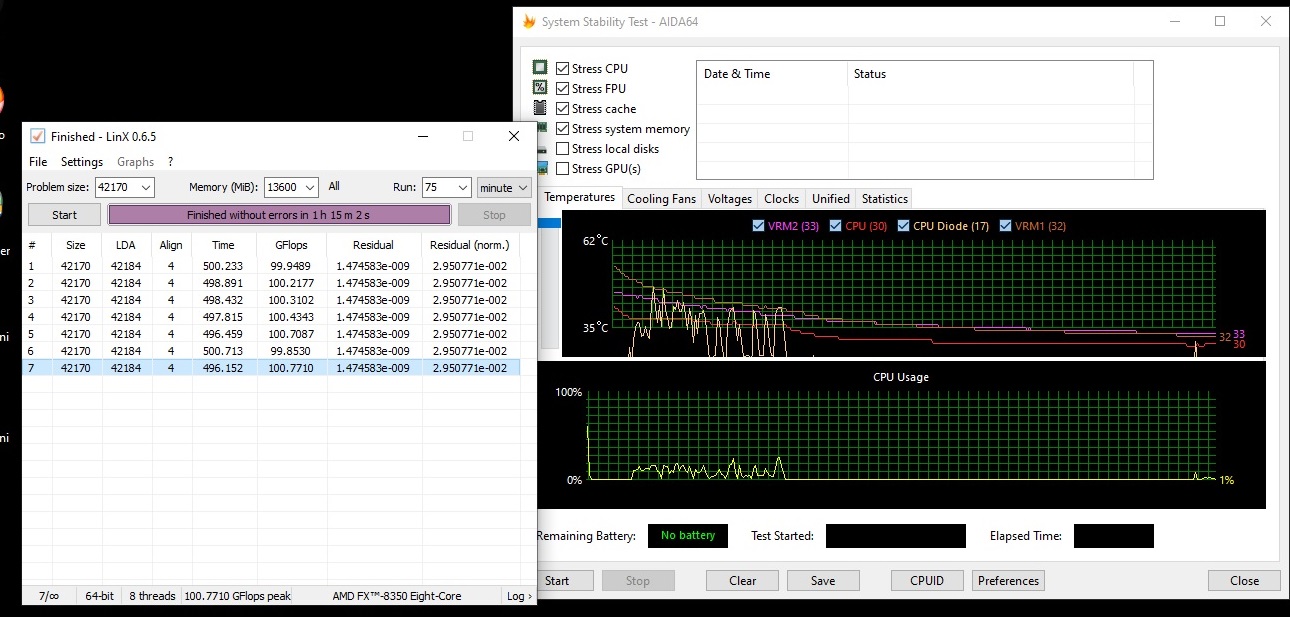Click the AIDA64 flame title icon
This screenshot has width=1290, height=617.
click(529, 21)
